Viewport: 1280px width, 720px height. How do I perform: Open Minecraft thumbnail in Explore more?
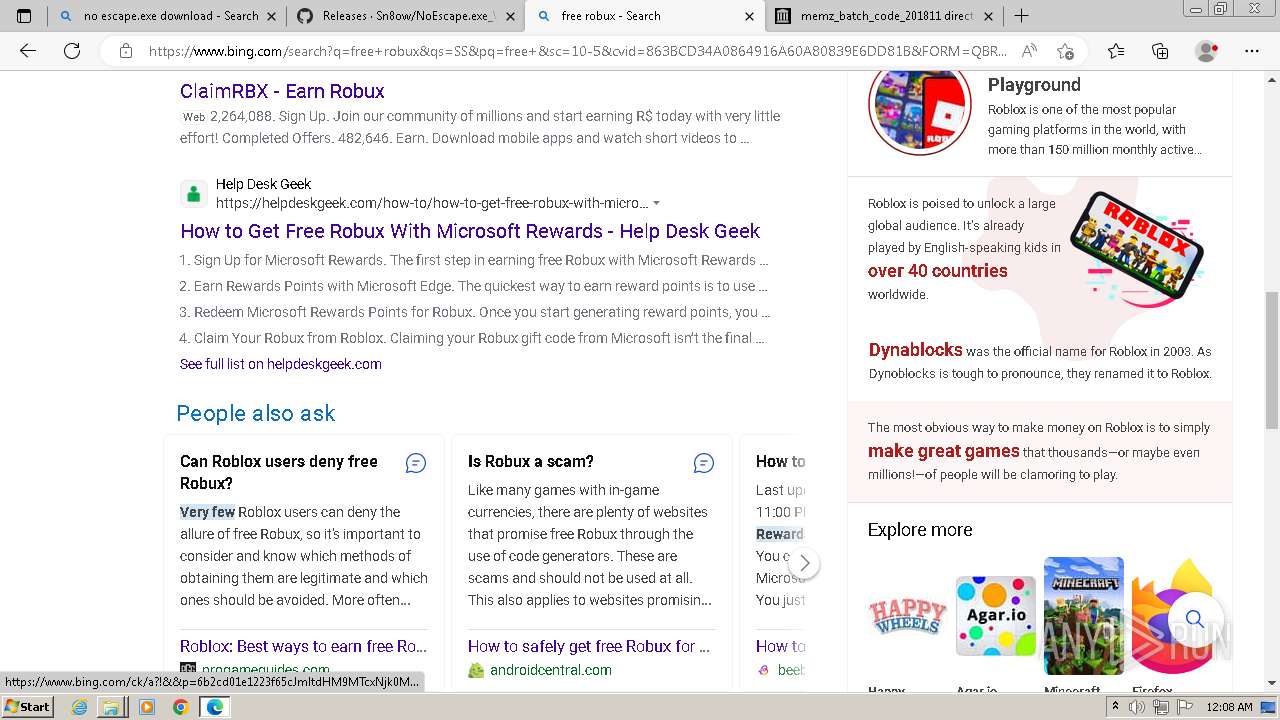click(1084, 616)
